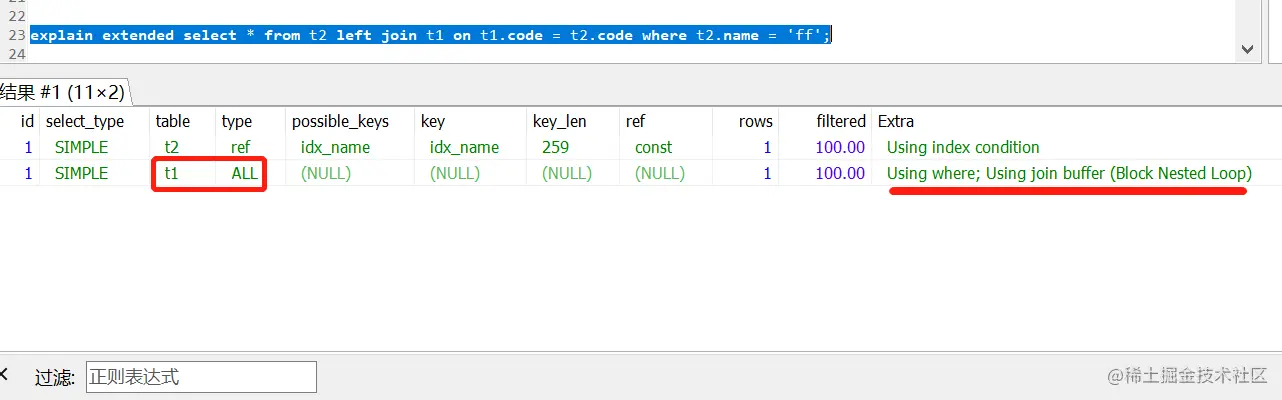Viewport: 1282px width, 400px height.
Task: Select the const cell in ref column
Action: click(x=653, y=147)
